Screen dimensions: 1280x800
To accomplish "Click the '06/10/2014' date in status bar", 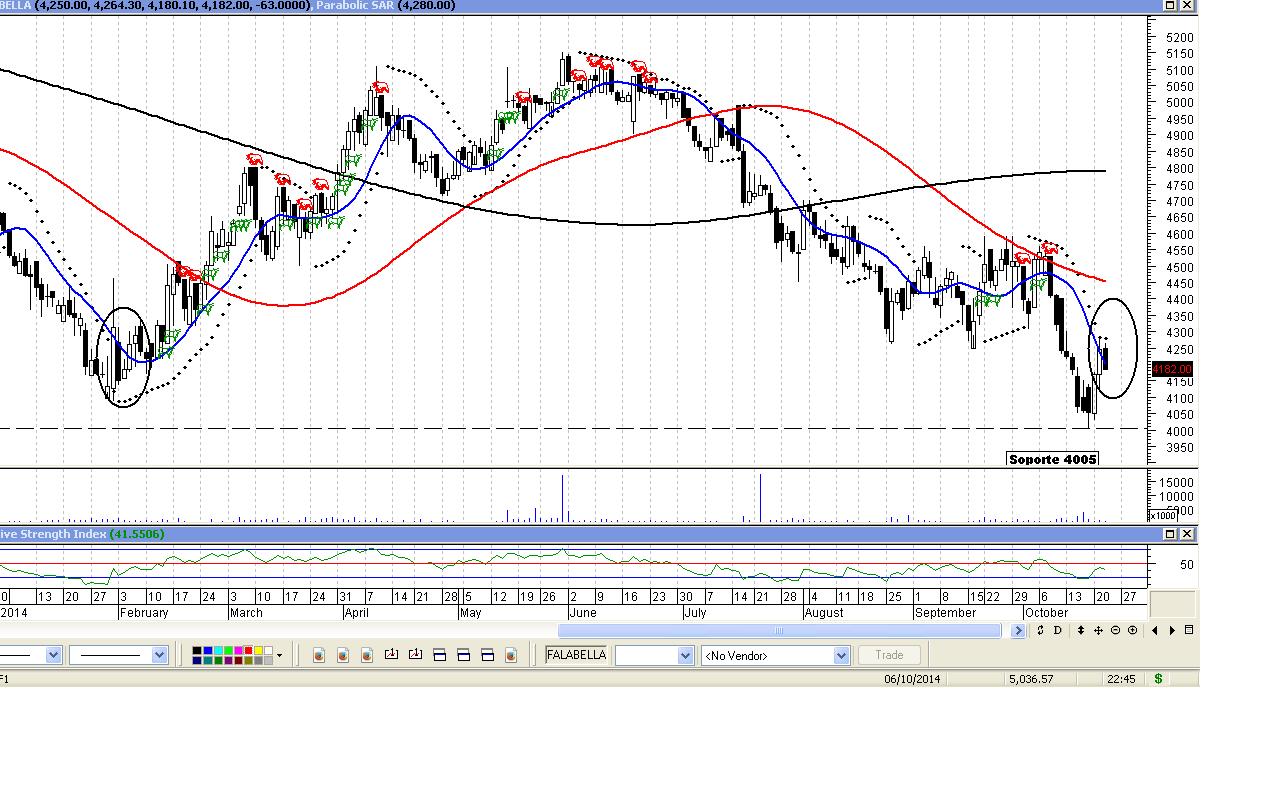I will point(912,679).
